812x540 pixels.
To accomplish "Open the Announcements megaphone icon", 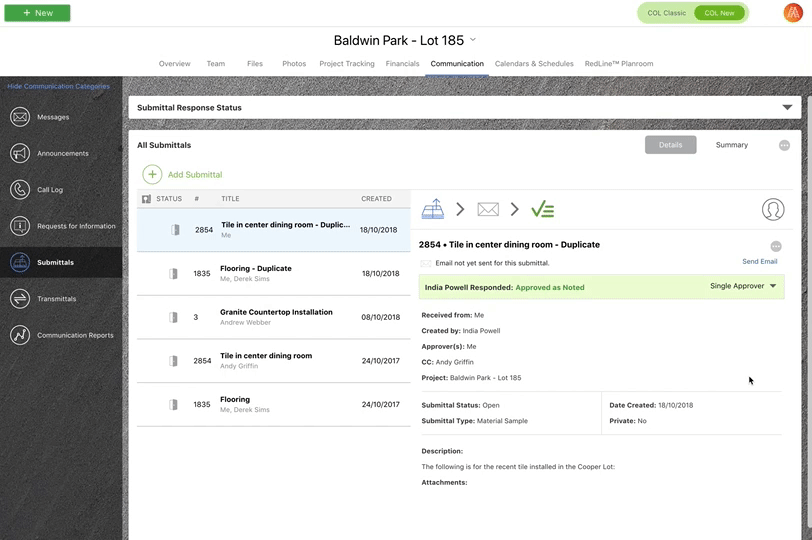I will [20, 153].
